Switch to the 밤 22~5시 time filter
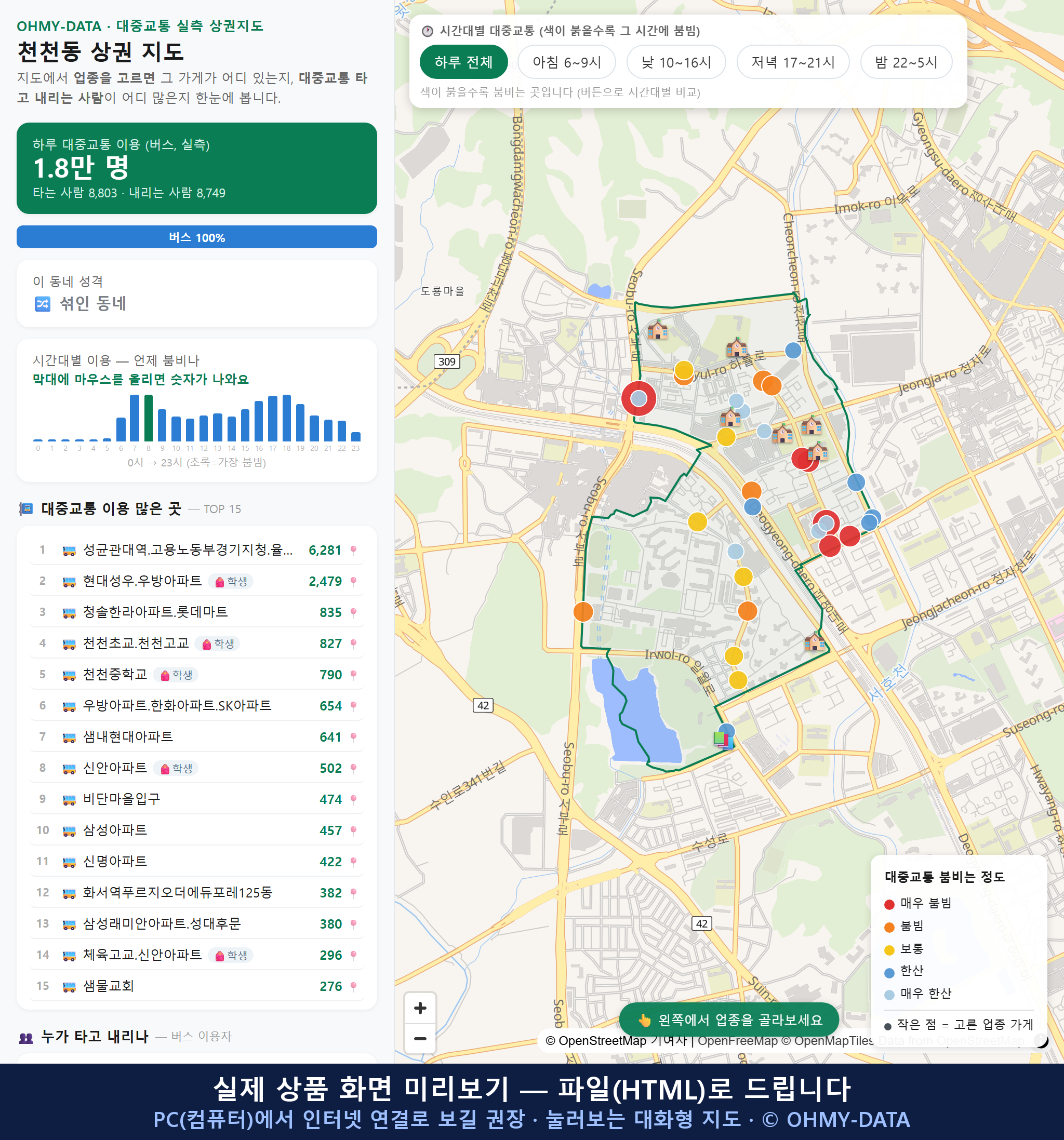This screenshot has width=1064, height=1140. (906, 62)
